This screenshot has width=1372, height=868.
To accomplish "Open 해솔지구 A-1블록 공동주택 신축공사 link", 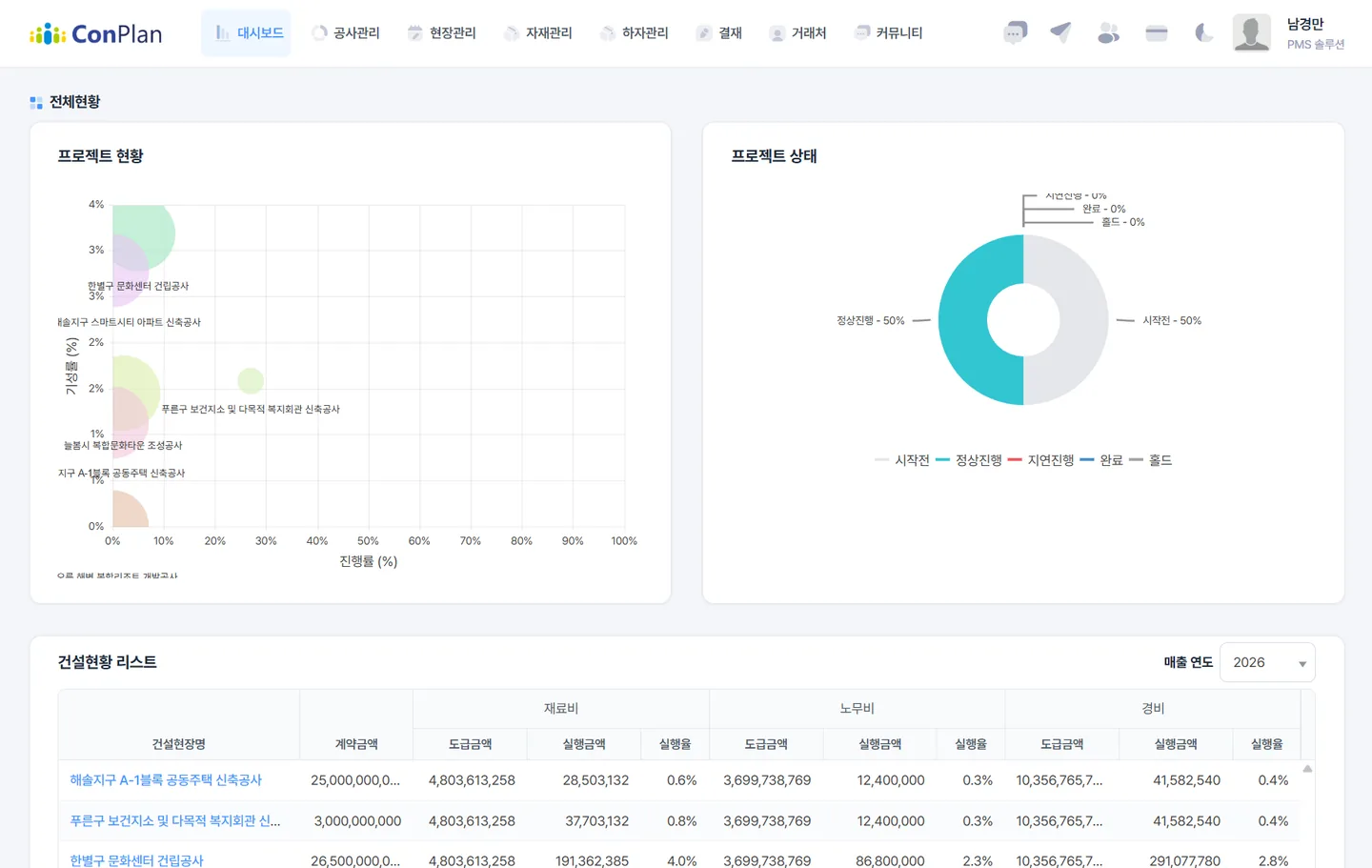I will pos(166,780).
